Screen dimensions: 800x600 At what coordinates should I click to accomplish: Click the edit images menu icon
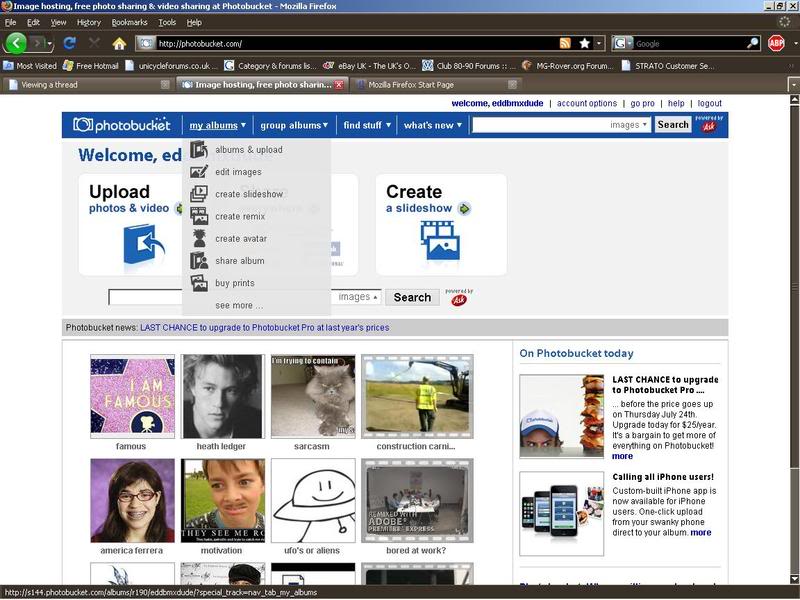point(198,172)
